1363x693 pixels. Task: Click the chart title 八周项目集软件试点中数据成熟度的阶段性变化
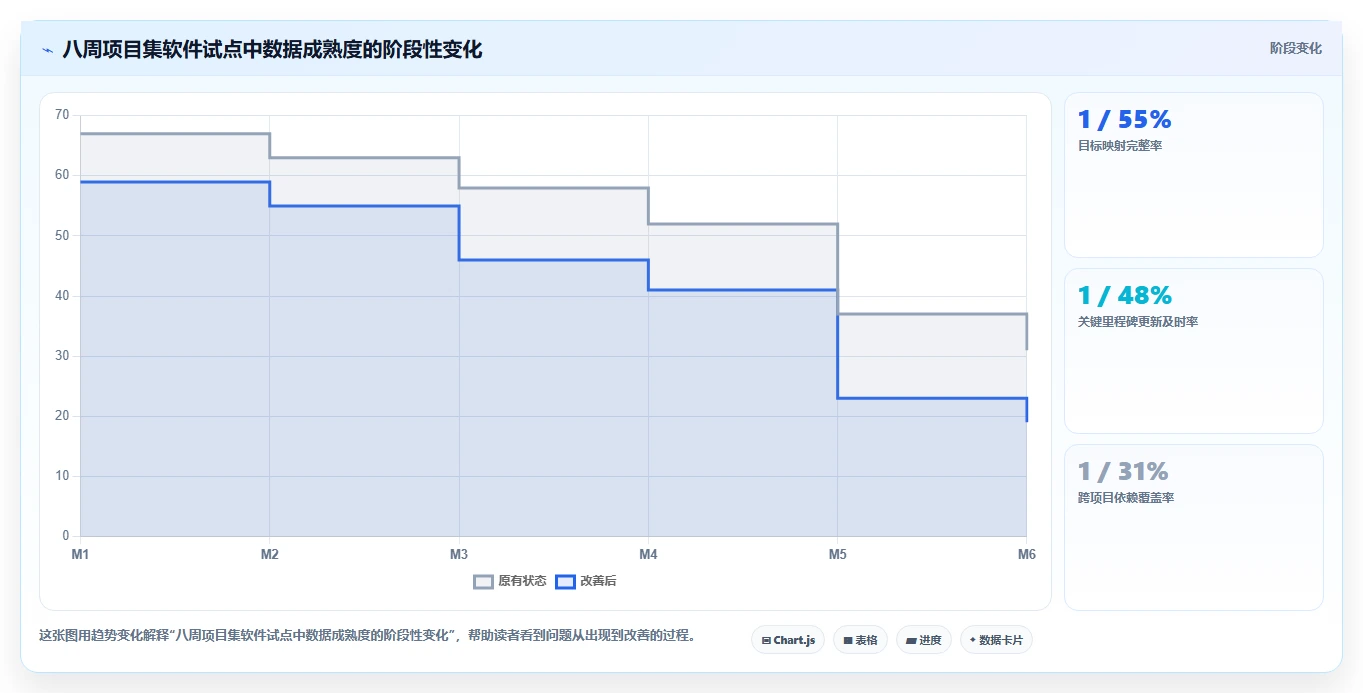(x=272, y=49)
